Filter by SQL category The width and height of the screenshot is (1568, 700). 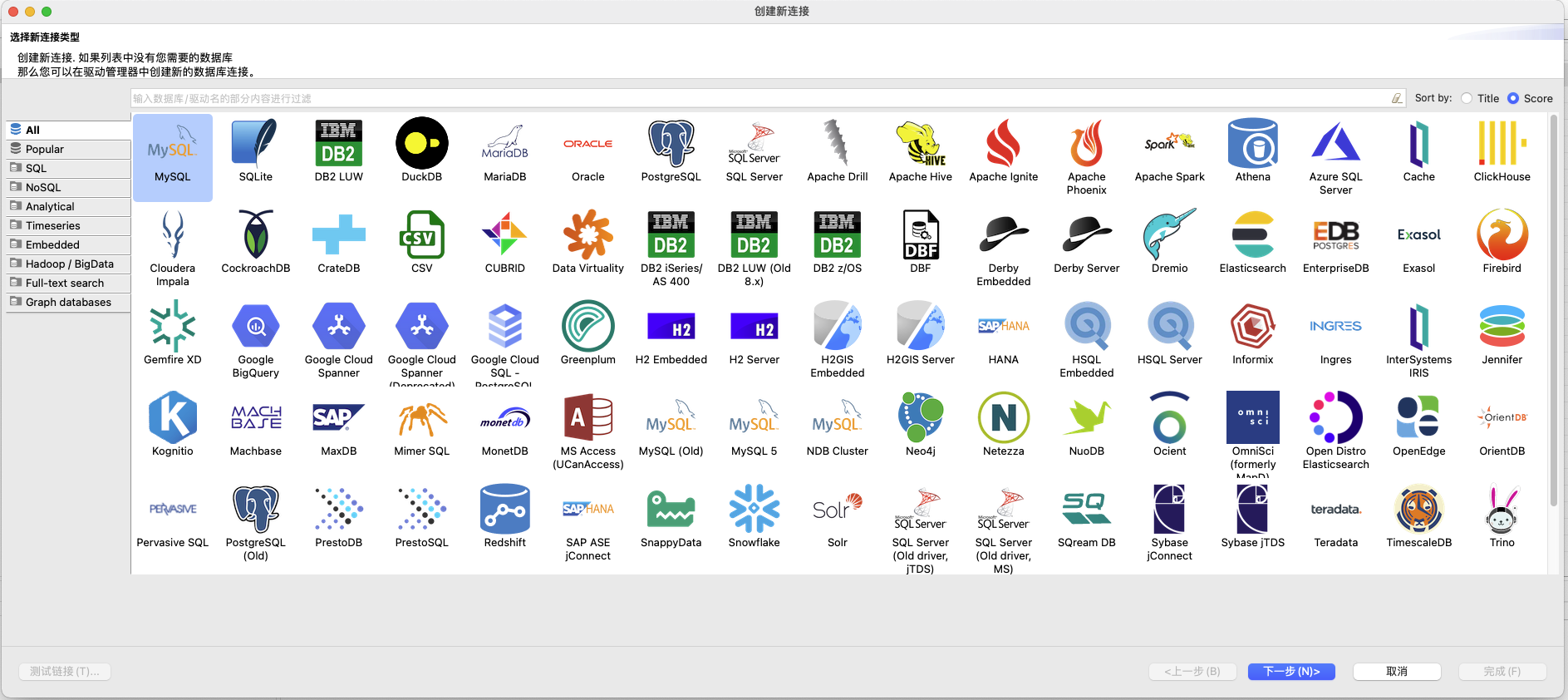pyautogui.click(x=68, y=168)
